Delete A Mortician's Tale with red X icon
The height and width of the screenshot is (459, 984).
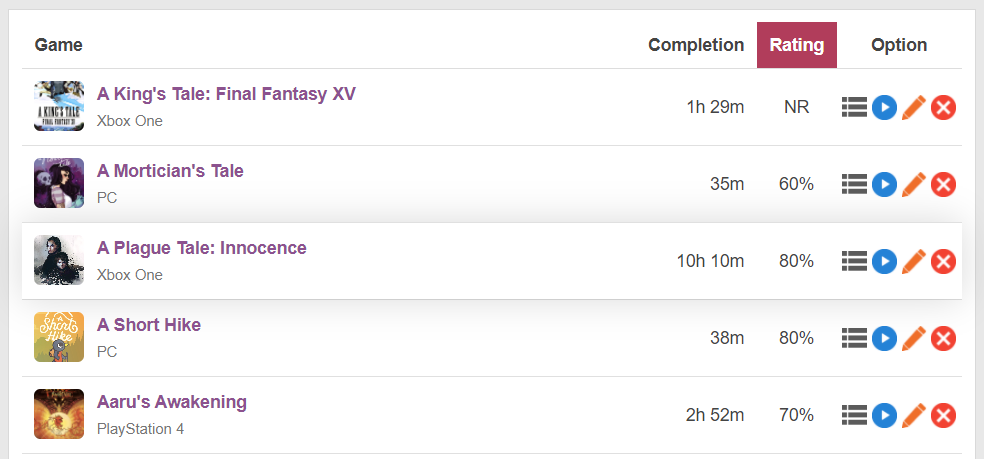click(x=943, y=184)
